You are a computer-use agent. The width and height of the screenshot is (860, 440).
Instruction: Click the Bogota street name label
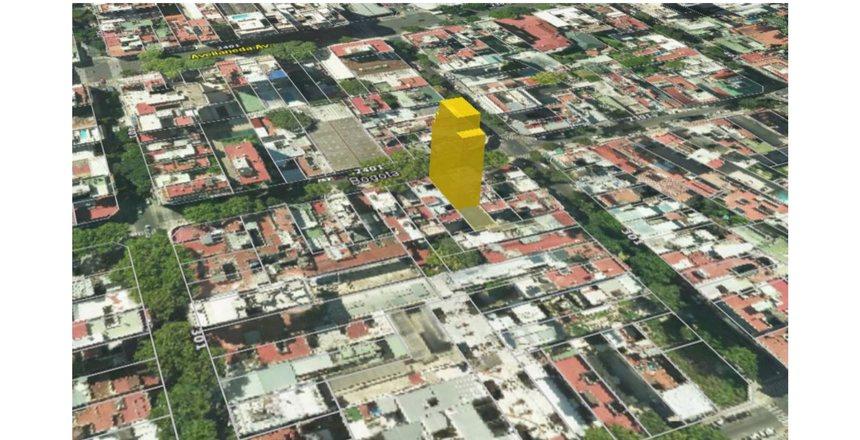click(378, 176)
